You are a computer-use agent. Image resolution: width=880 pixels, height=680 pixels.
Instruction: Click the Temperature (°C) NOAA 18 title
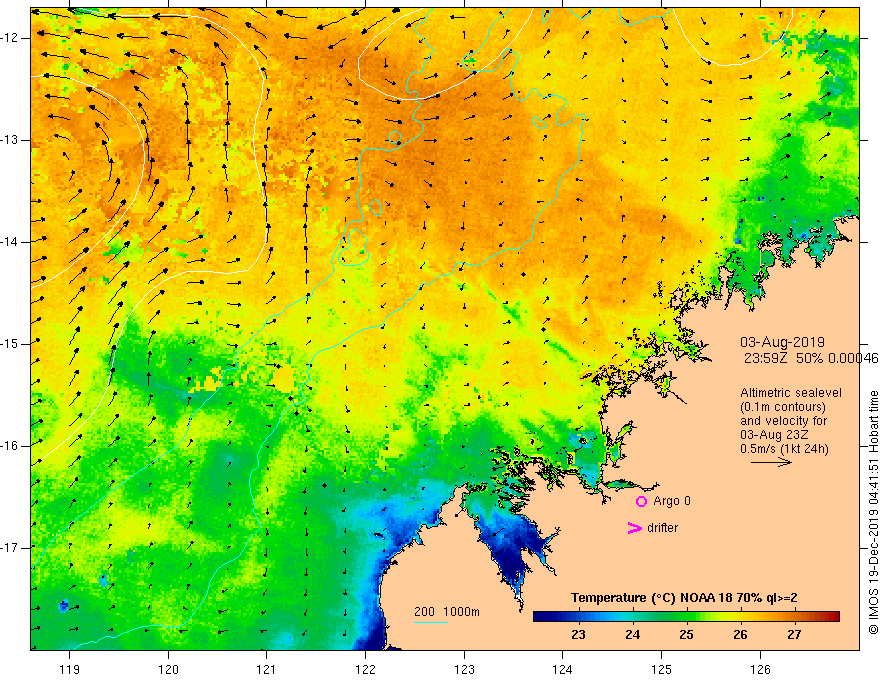[684, 598]
